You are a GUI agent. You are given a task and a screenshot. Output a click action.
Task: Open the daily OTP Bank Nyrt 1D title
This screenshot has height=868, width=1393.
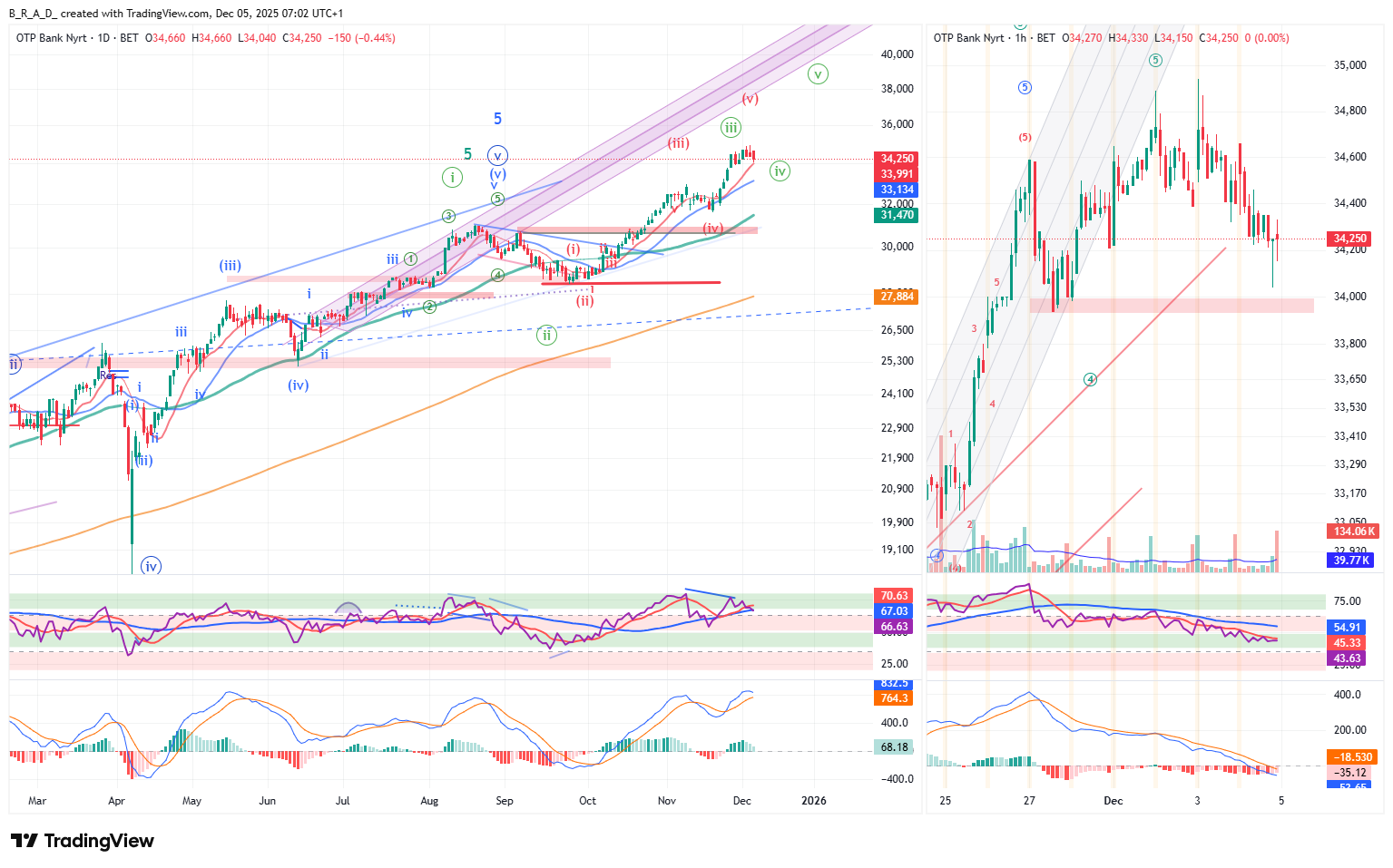pos(64,38)
